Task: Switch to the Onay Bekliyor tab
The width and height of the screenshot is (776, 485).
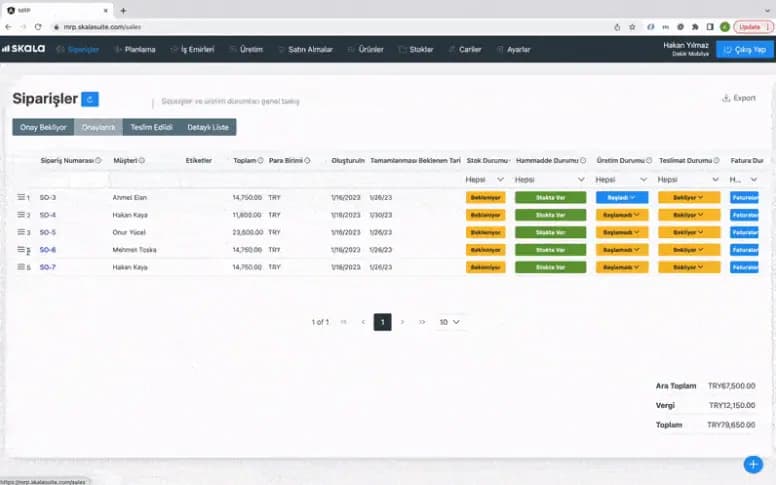Action: point(43,127)
